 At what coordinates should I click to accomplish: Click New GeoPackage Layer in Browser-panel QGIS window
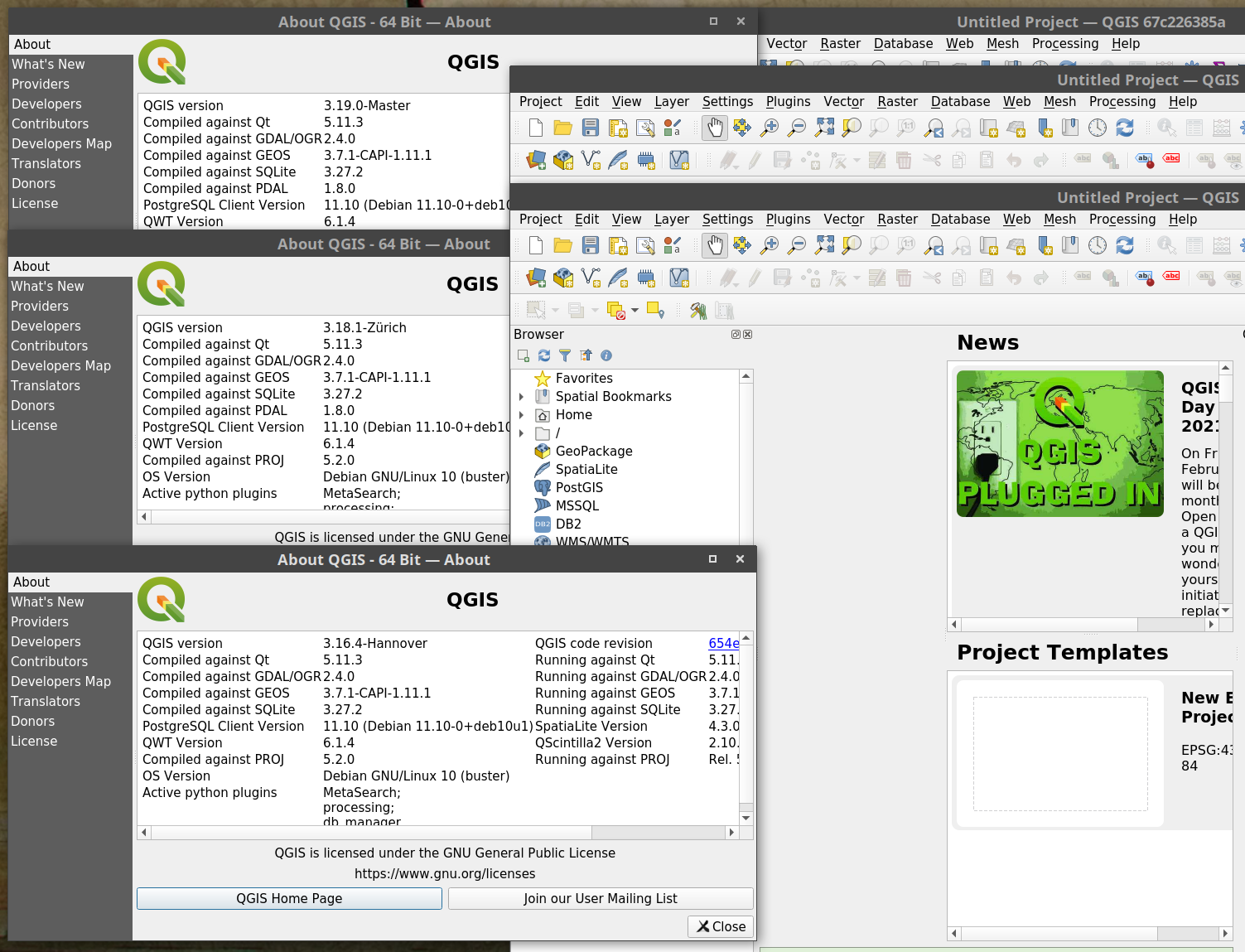tap(563, 278)
